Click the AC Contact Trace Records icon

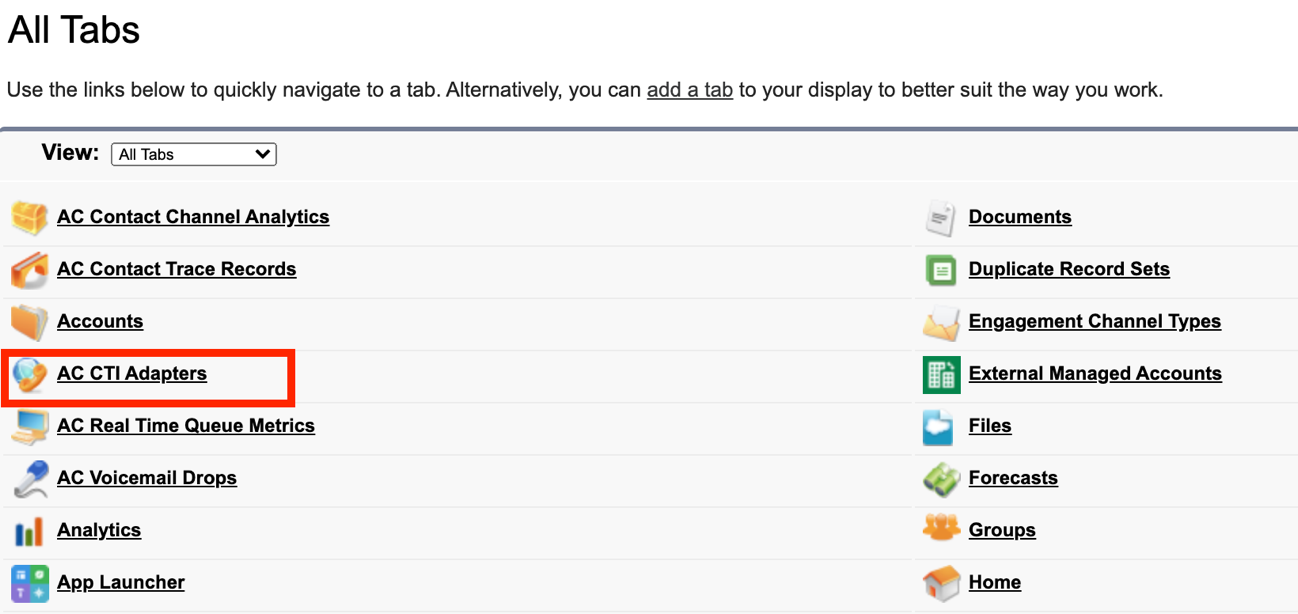pyautogui.click(x=30, y=270)
